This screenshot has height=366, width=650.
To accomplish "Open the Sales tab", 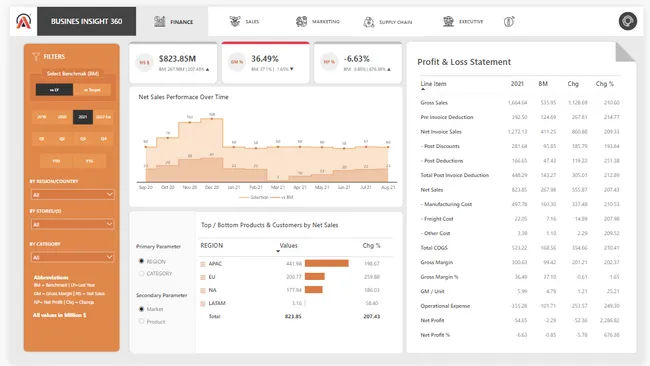I will pos(244,22).
